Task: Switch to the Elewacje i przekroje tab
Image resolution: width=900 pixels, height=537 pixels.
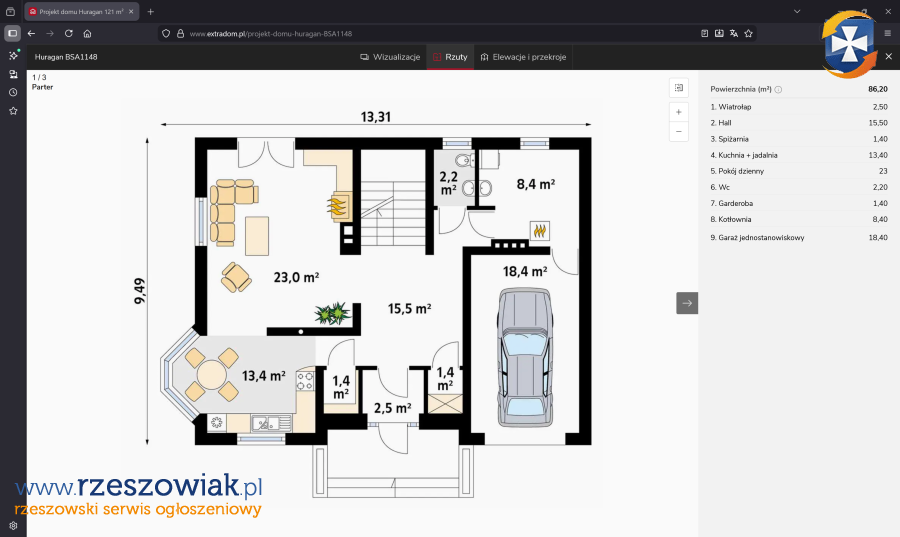Action: pyautogui.click(x=523, y=57)
